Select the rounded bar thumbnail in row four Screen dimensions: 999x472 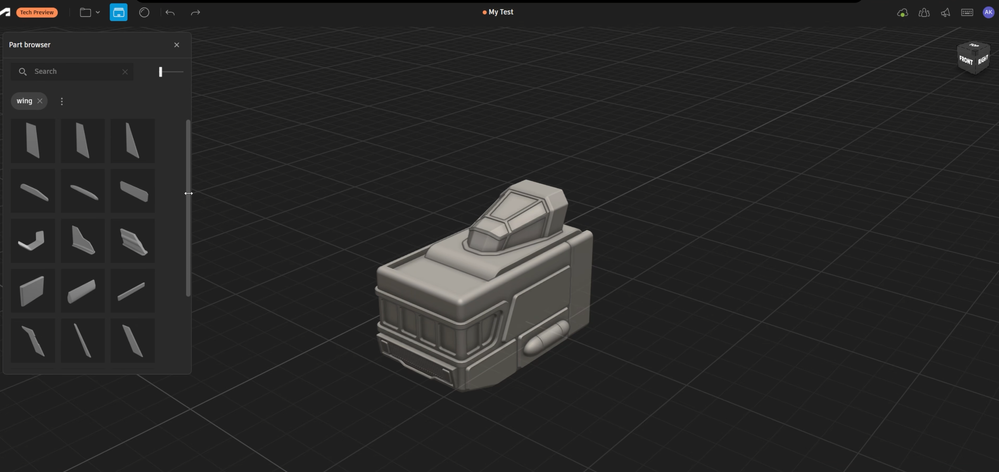[x=83, y=290]
